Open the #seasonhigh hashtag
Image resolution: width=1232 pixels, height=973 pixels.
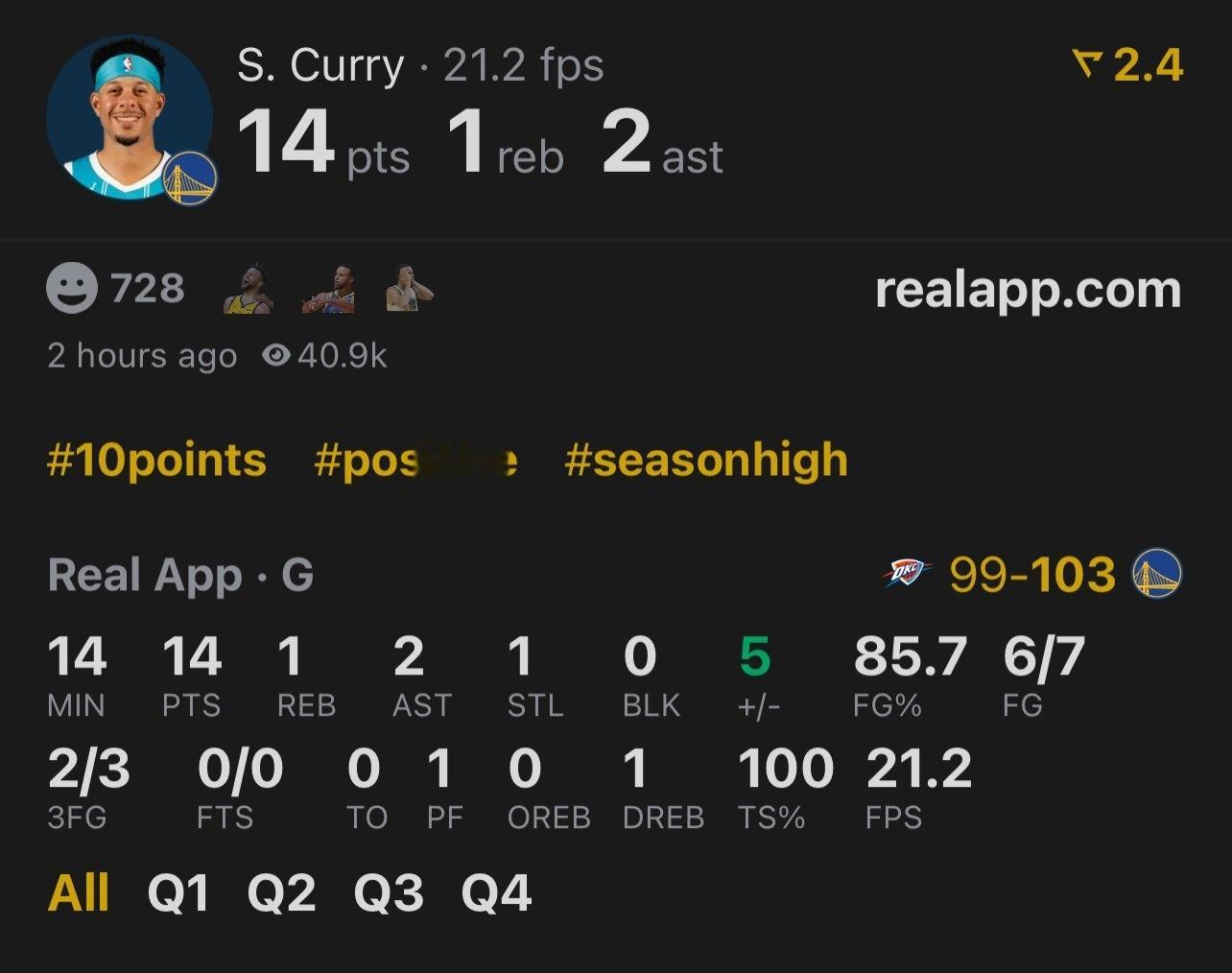pyautogui.click(x=707, y=460)
